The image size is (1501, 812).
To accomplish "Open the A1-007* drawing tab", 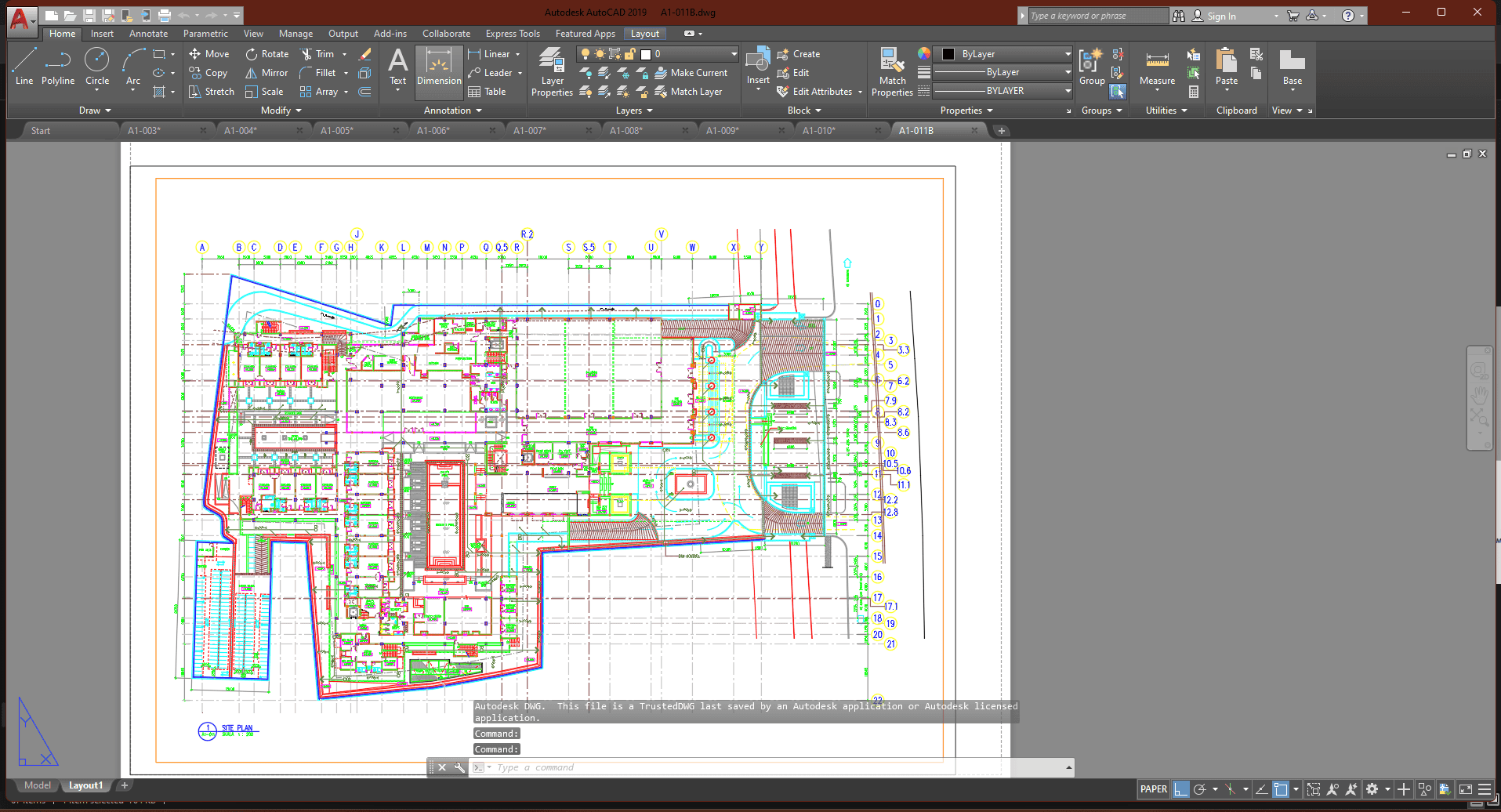I will pos(530,131).
